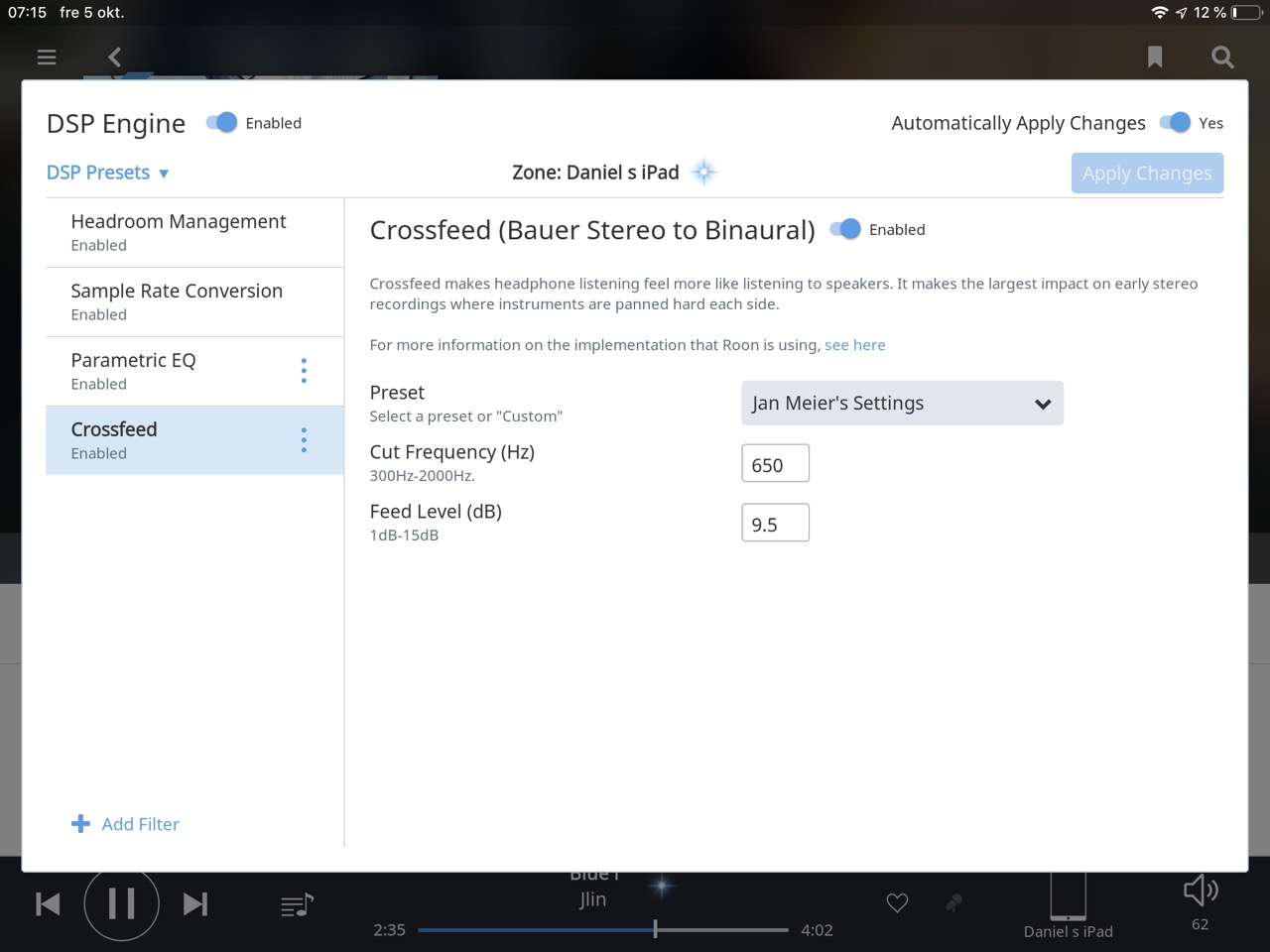Screen dimensions: 1270x952
Task: Turn off Automatically Apply Changes
Action: (1175, 123)
